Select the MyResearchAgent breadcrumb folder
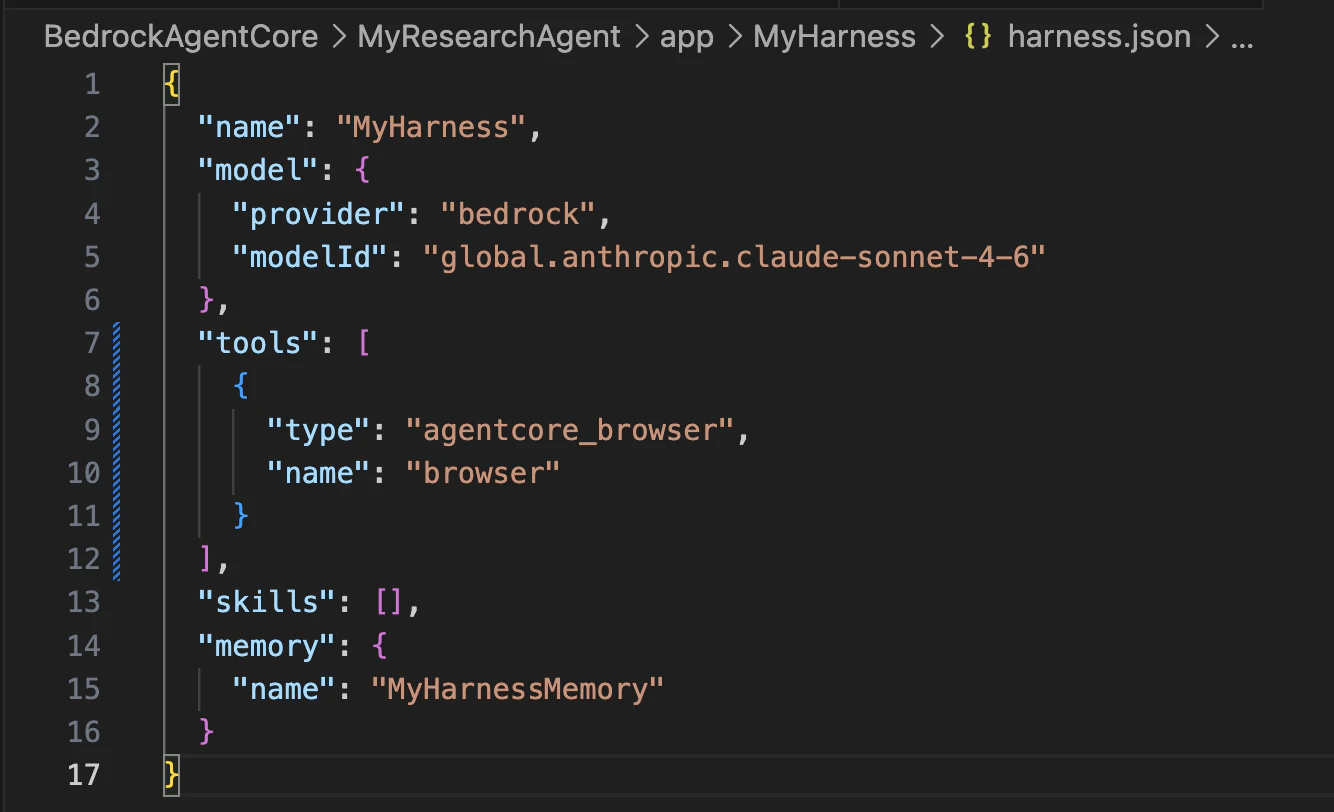This screenshot has height=812, width=1334. pyautogui.click(x=489, y=38)
